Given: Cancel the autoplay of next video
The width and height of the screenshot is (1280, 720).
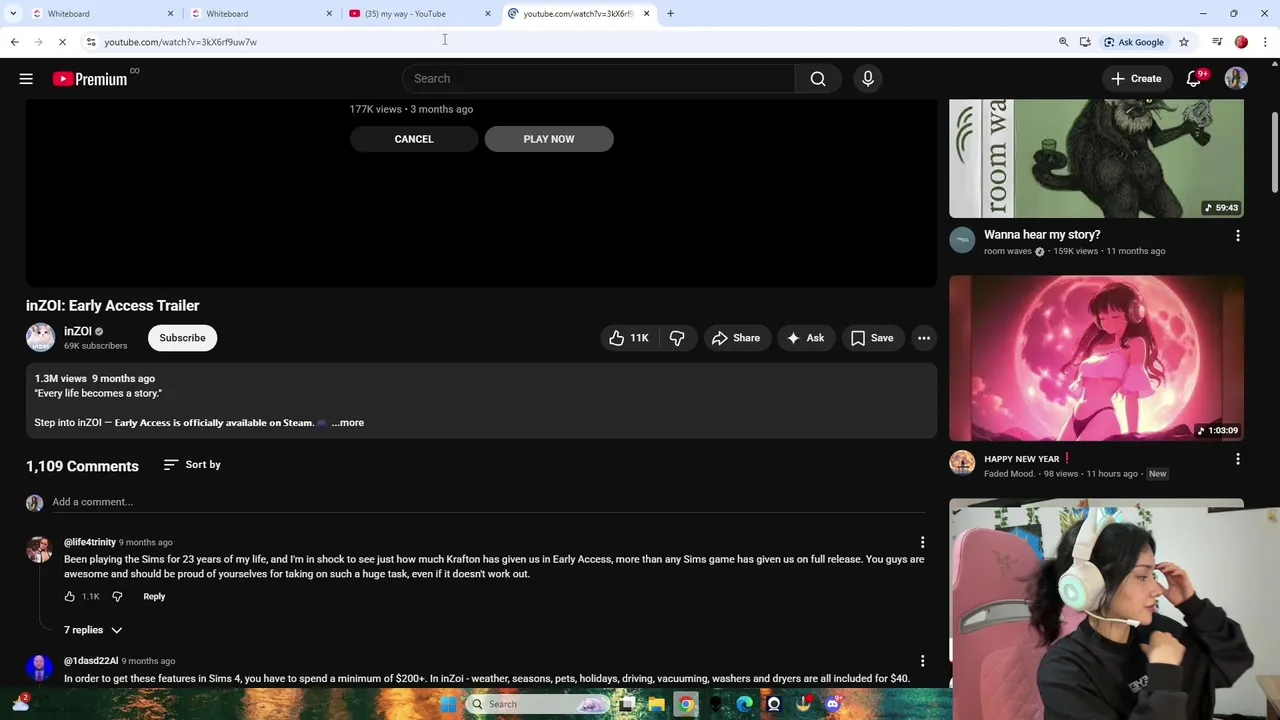Looking at the screenshot, I should point(414,139).
